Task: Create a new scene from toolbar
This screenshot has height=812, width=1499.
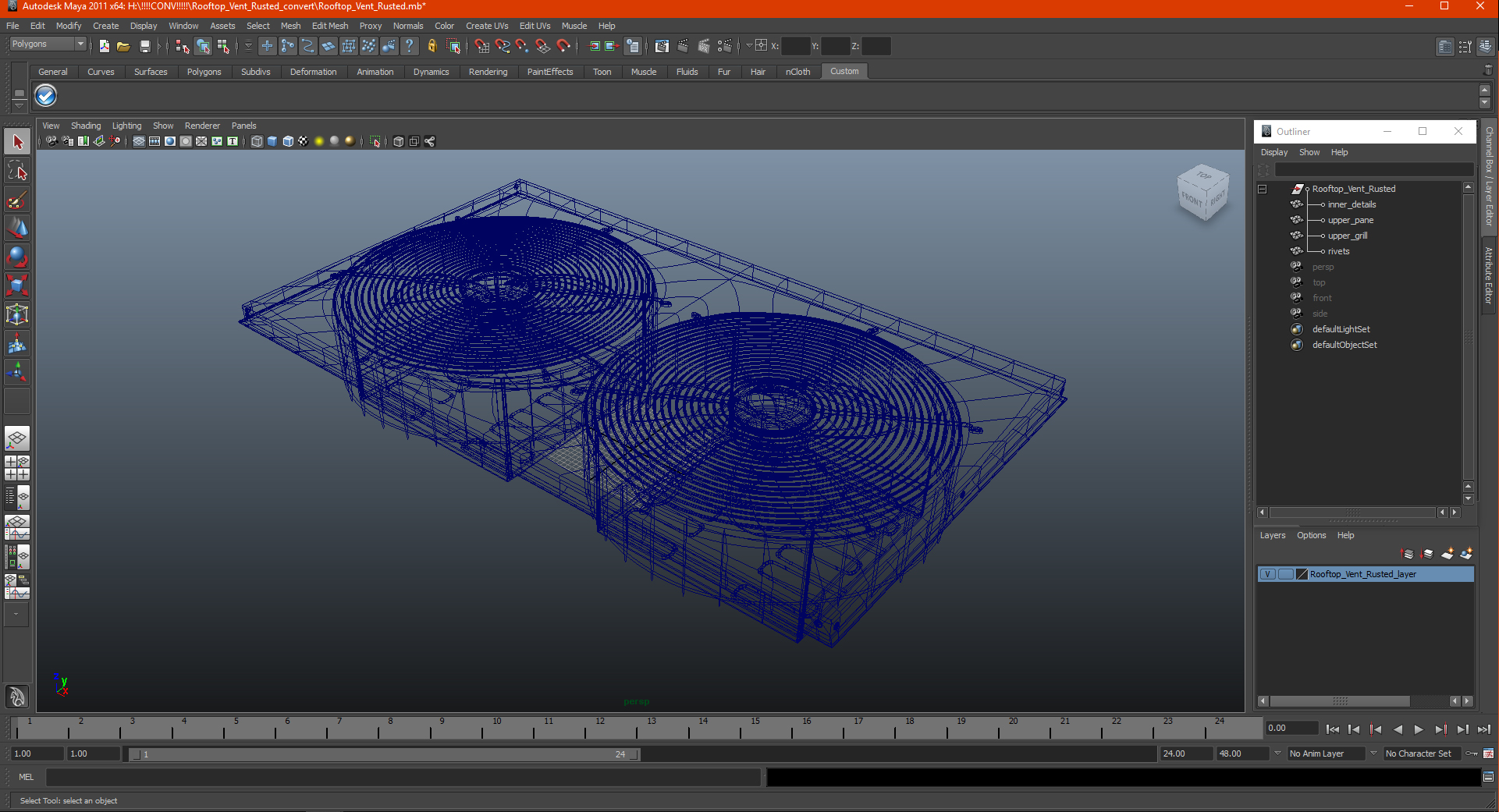Action: coord(105,46)
